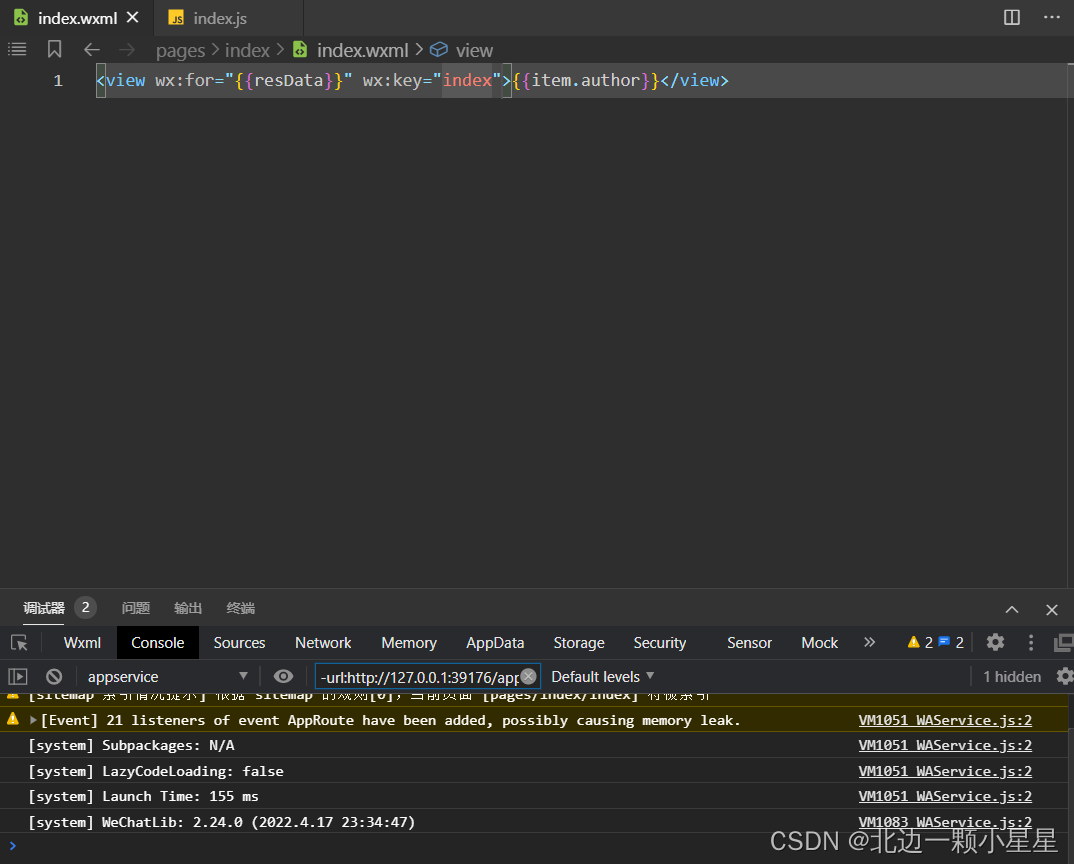The image size is (1074, 864).
Task: Toggle the outline list icon in breadcrumb bar
Action: [17, 49]
